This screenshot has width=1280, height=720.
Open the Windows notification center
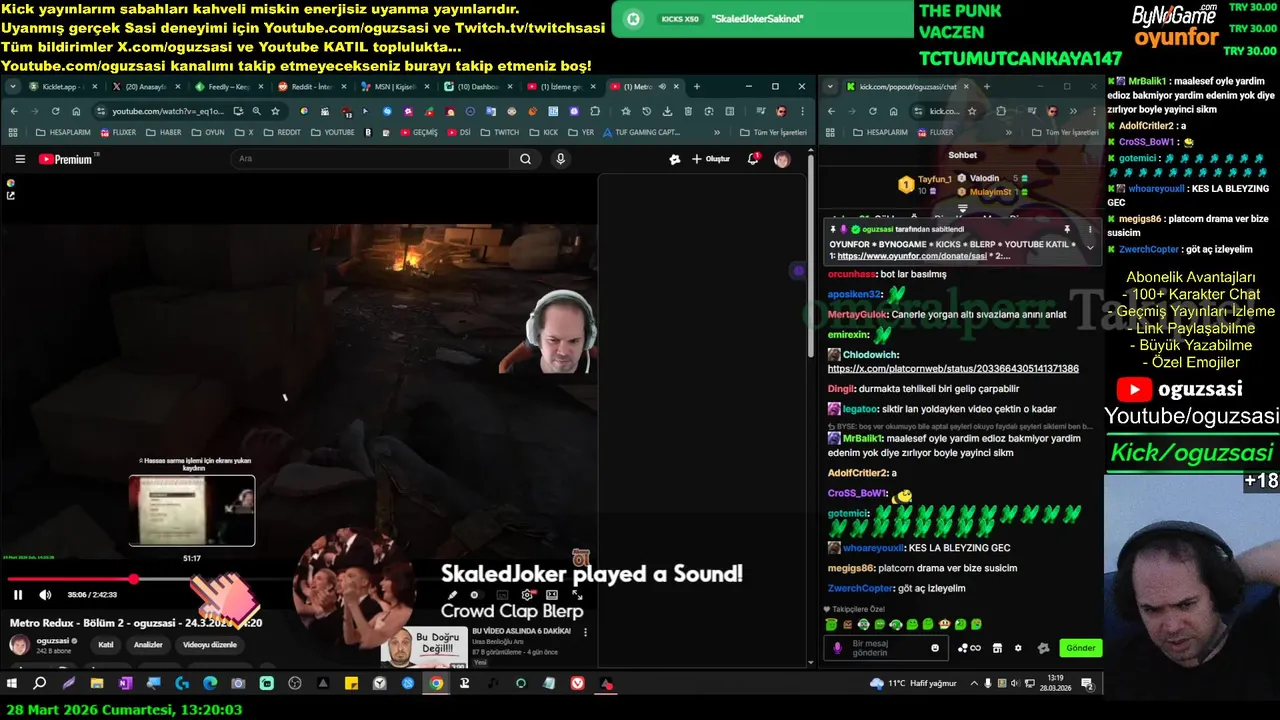pyautogui.click(x=1087, y=684)
